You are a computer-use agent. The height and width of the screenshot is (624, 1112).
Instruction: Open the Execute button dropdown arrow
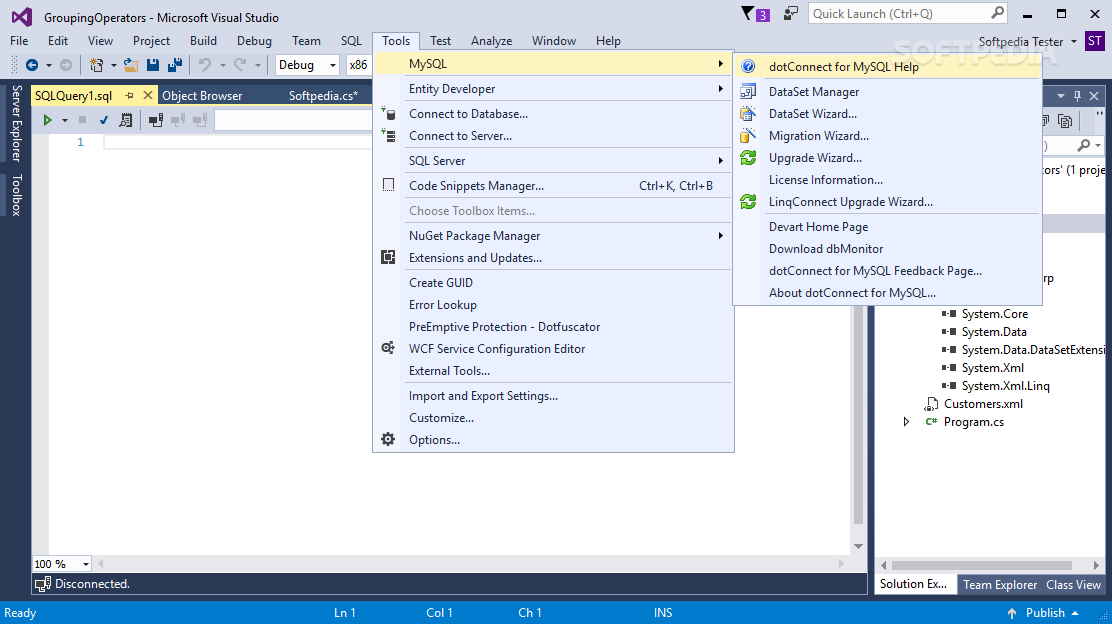coord(65,121)
